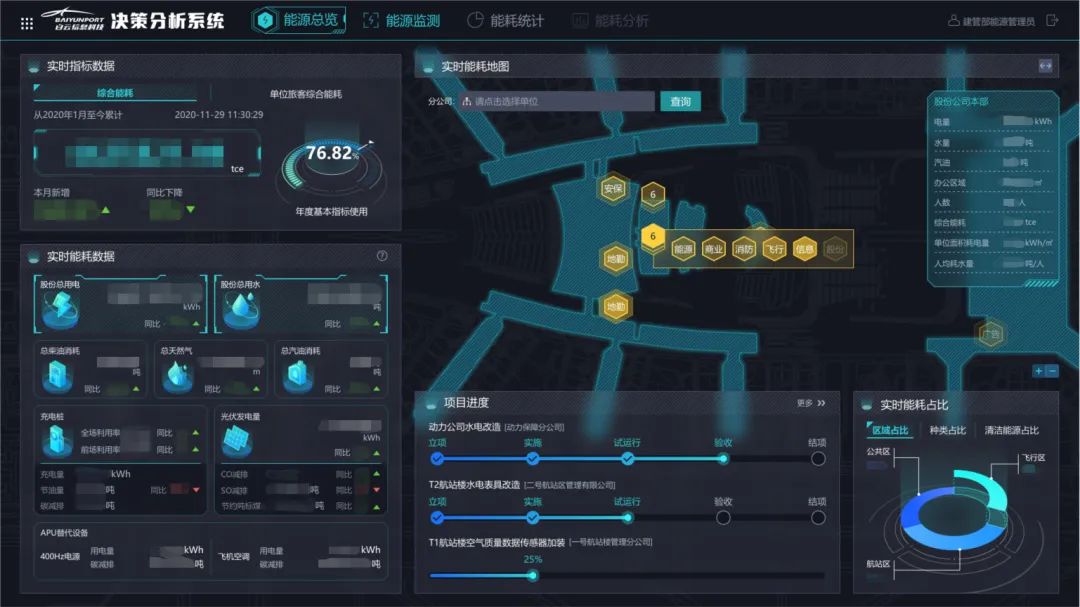This screenshot has height=607, width=1080.
Task: Click the 结项 node of 动力公司水电改造
Action: click(818, 459)
